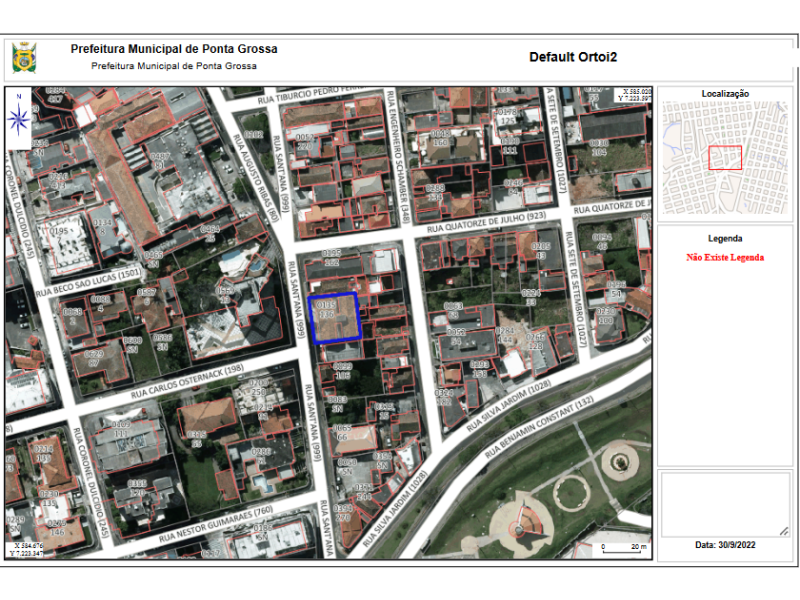Image resolution: width=800 pixels, height=600 pixels.
Task: Click the bold 'Prefeitura Municipal de Ponta Grossa' header
Action: 174,49
